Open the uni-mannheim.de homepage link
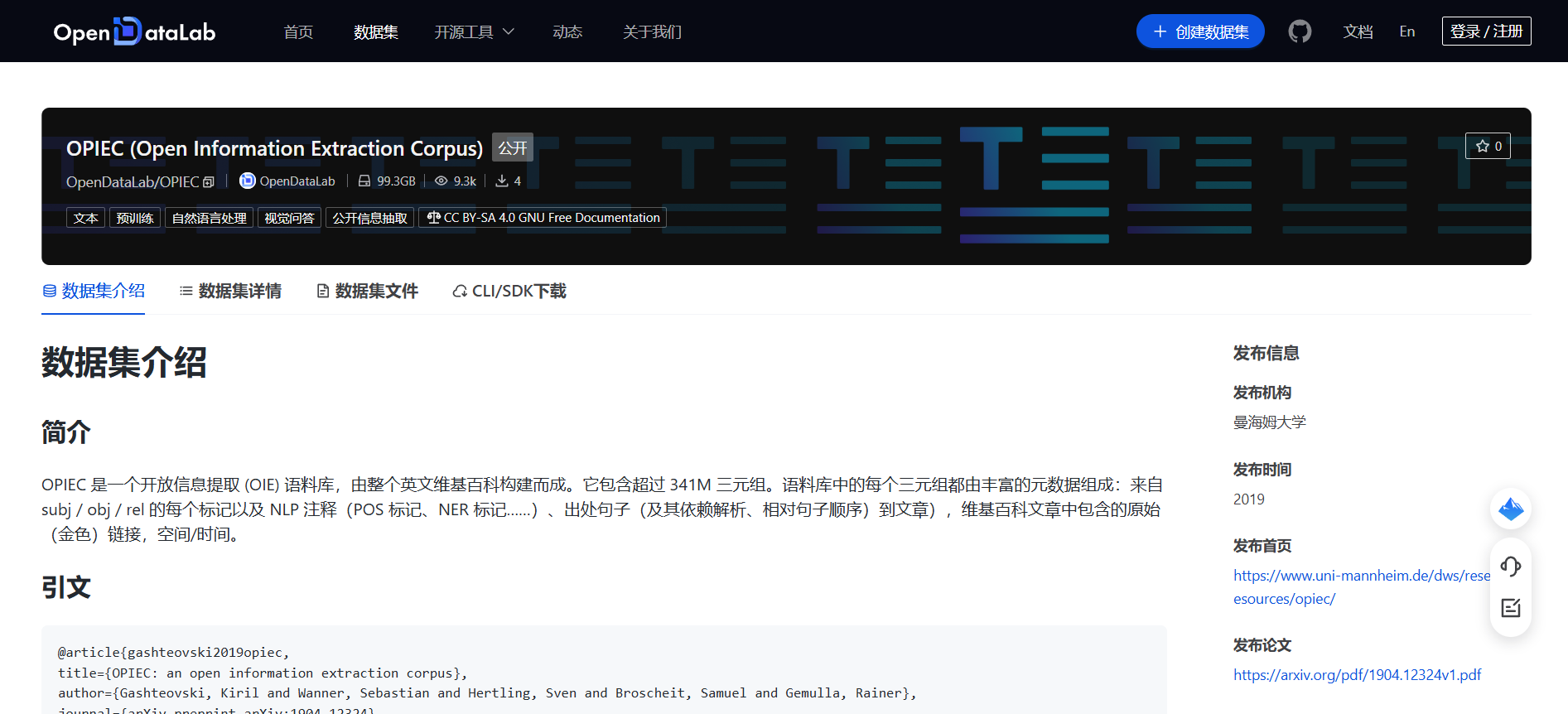Screen dimensions: 1568x714 (1362, 586)
